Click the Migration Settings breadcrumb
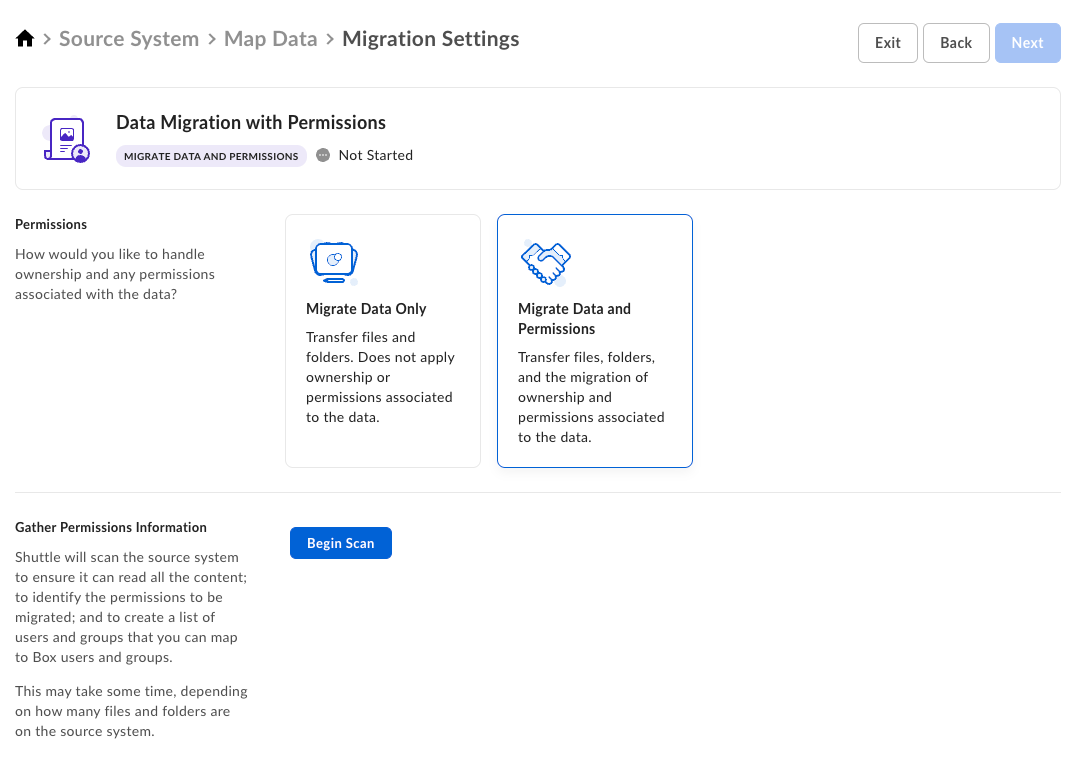Image resolution: width=1084 pixels, height=775 pixels. click(430, 39)
